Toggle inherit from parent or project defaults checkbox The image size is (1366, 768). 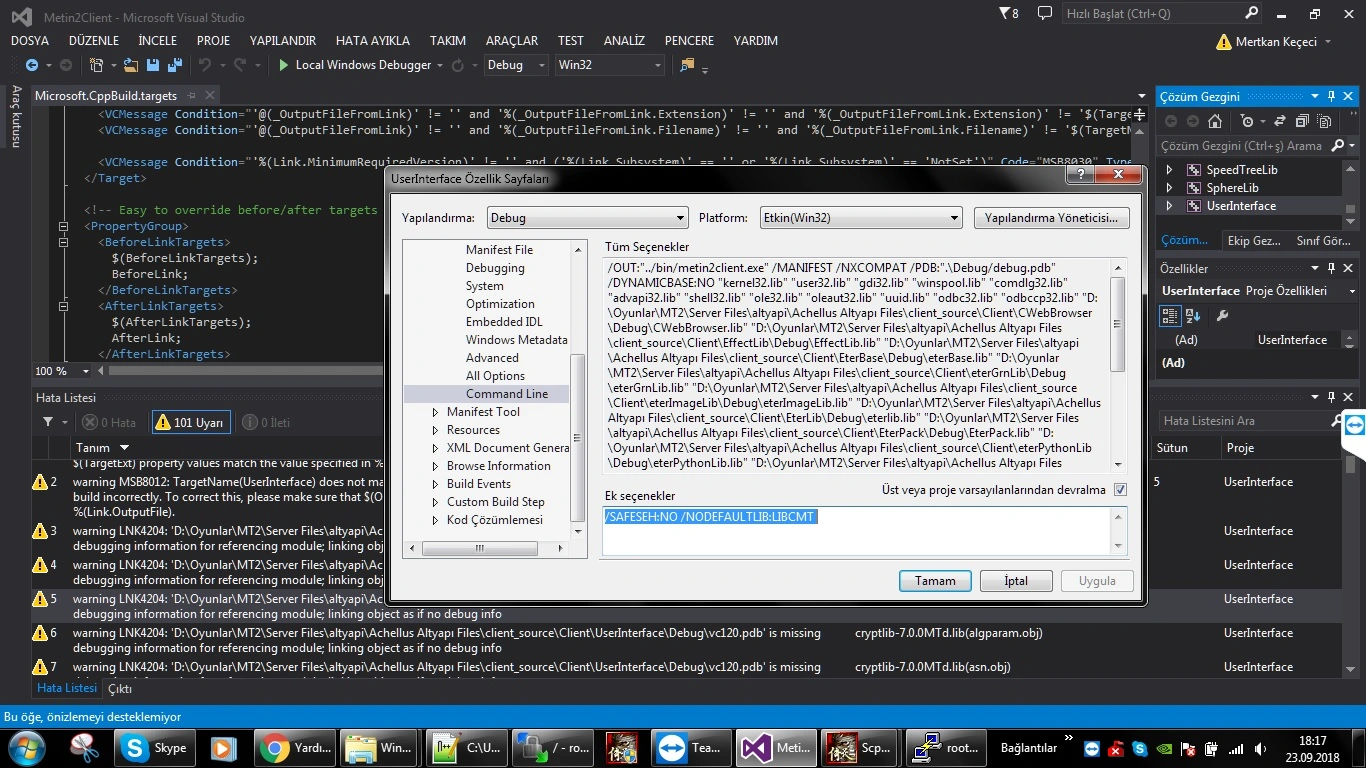(x=1120, y=490)
